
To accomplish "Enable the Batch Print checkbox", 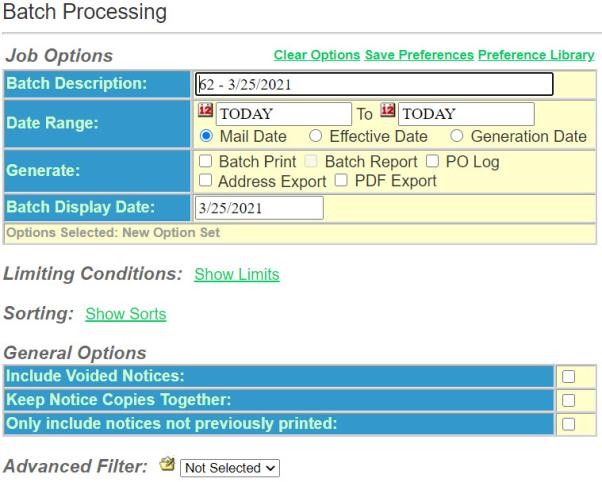I will pos(204,162).
